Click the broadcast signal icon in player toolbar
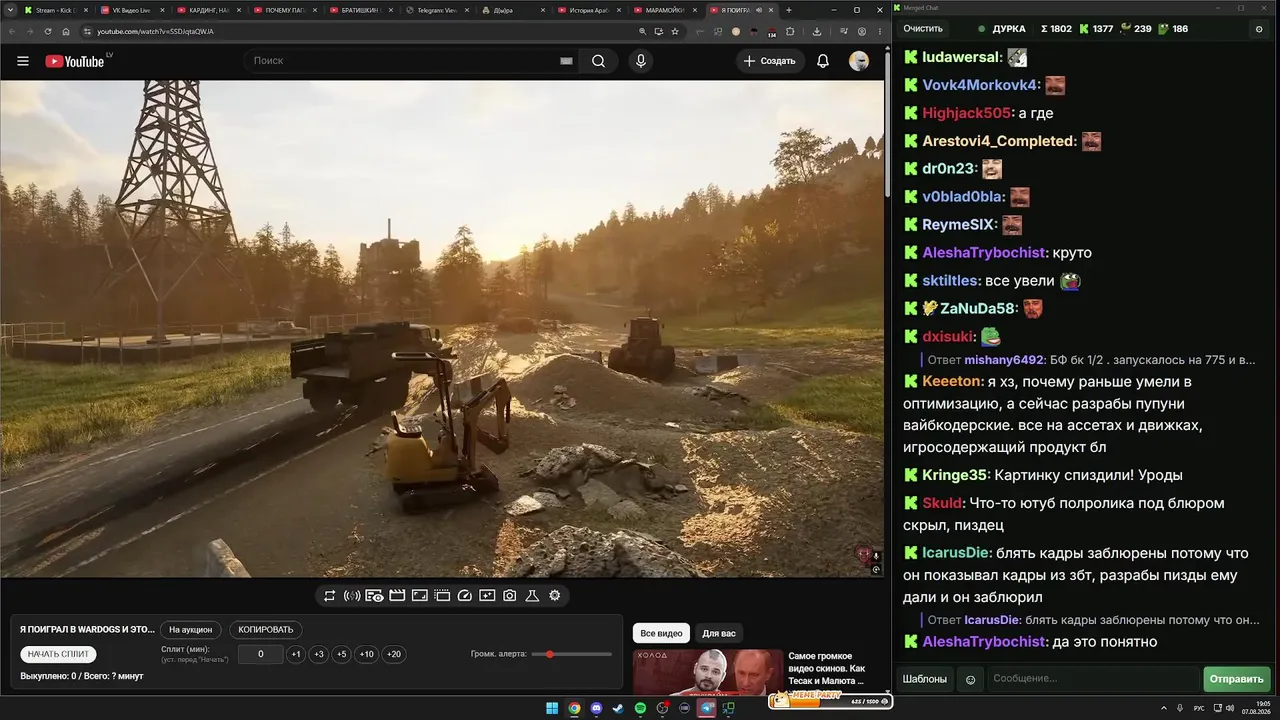Screen dimensions: 1280x720 [352, 596]
